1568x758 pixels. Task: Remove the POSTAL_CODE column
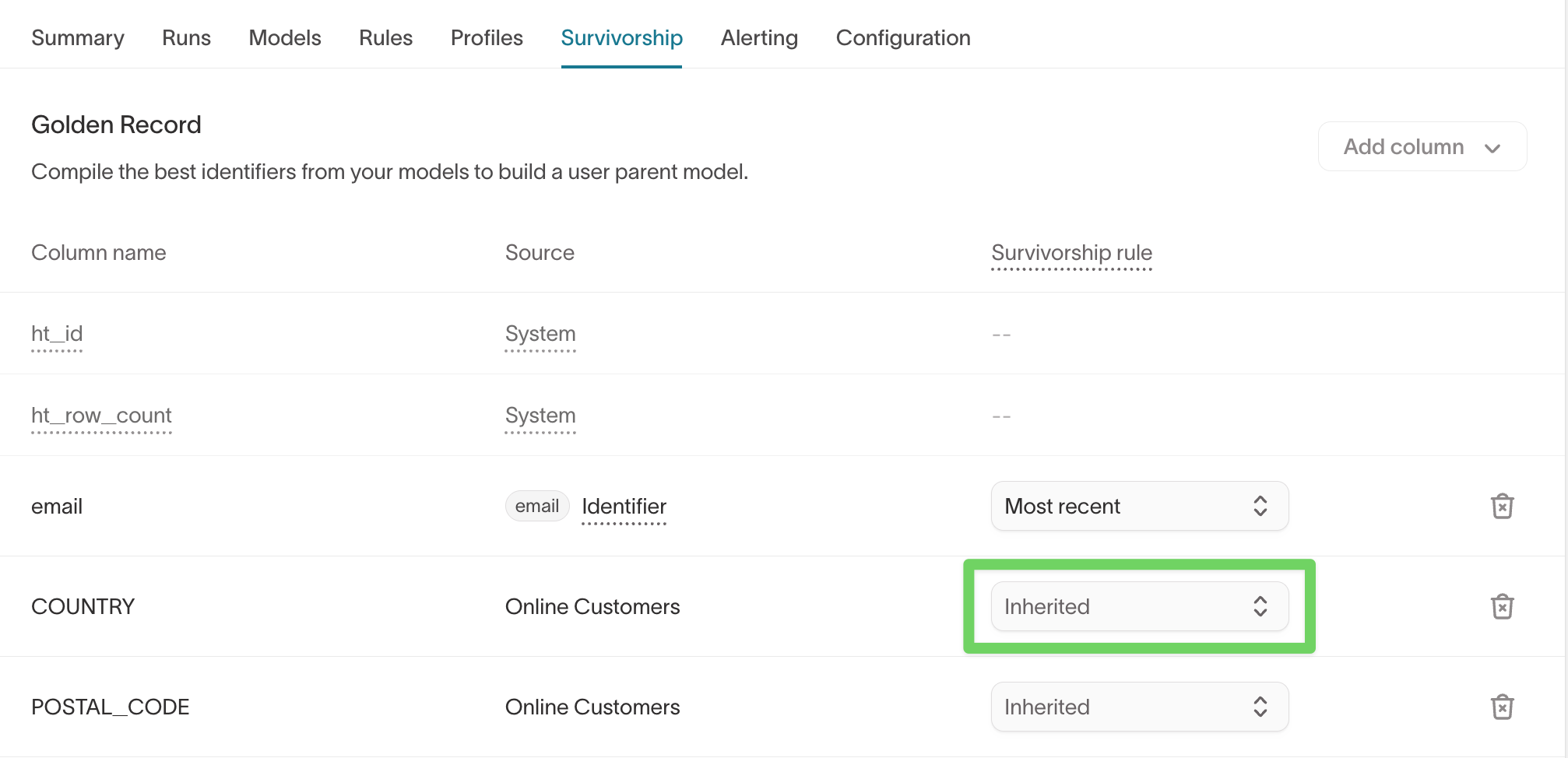pos(1502,707)
